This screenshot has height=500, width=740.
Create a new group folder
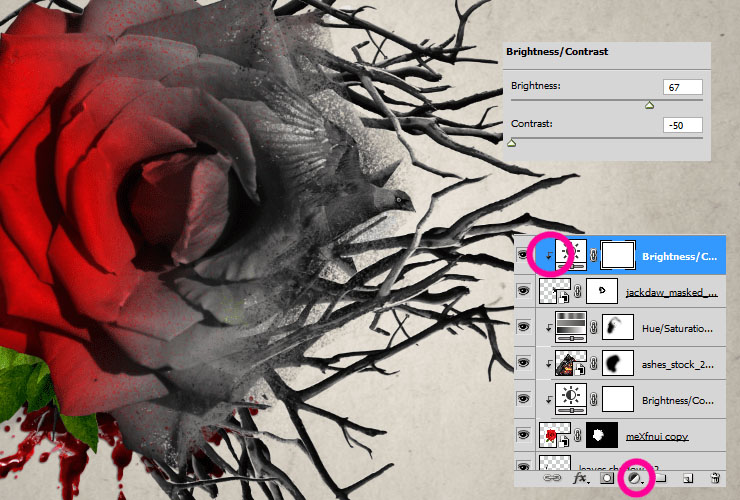[x=660, y=480]
